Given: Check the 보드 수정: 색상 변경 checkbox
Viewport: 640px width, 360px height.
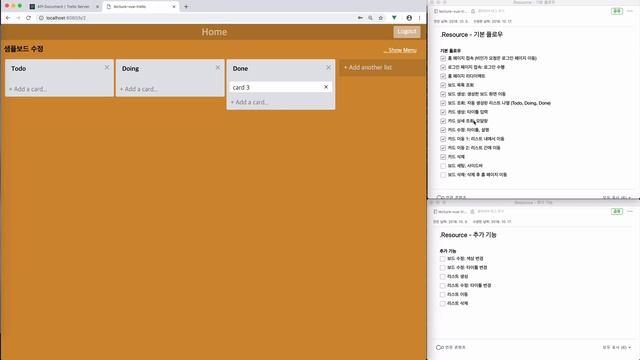Looking at the screenshot, I should click(442, 259).
